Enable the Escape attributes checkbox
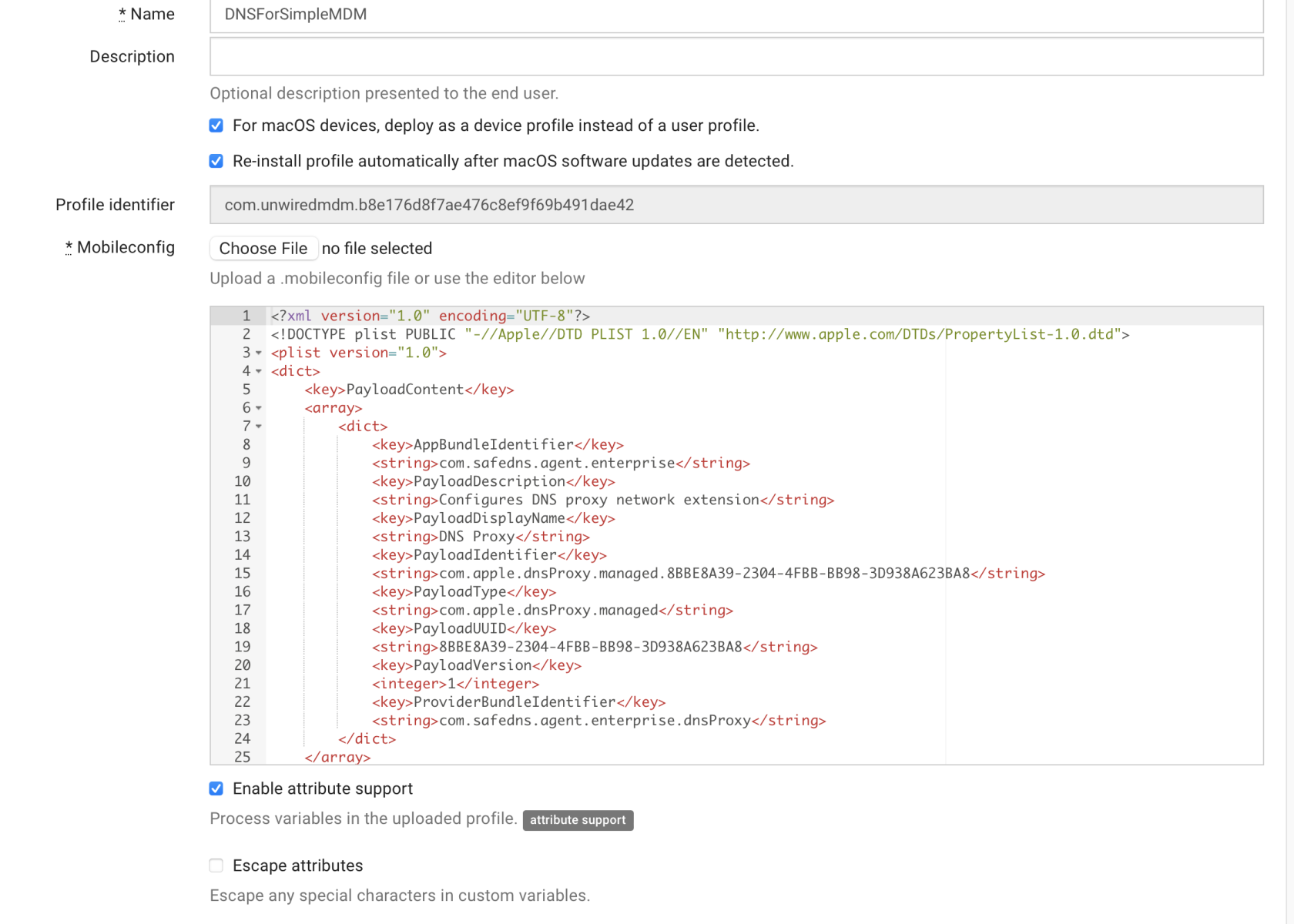This screenshot has height=924, width=1294. pos(216,865)
